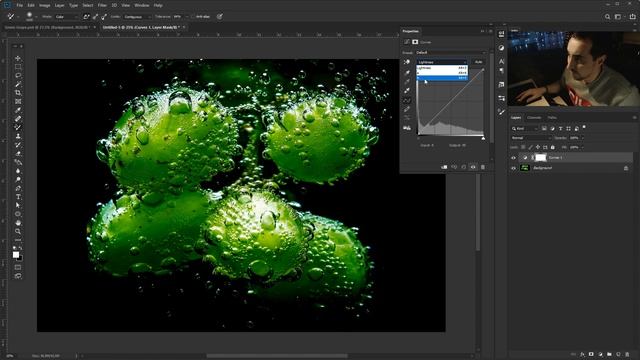Pick the on-image adjustment tool in Curves
The width and height of the screenshot is (640, 360).
tap(407, 62)
